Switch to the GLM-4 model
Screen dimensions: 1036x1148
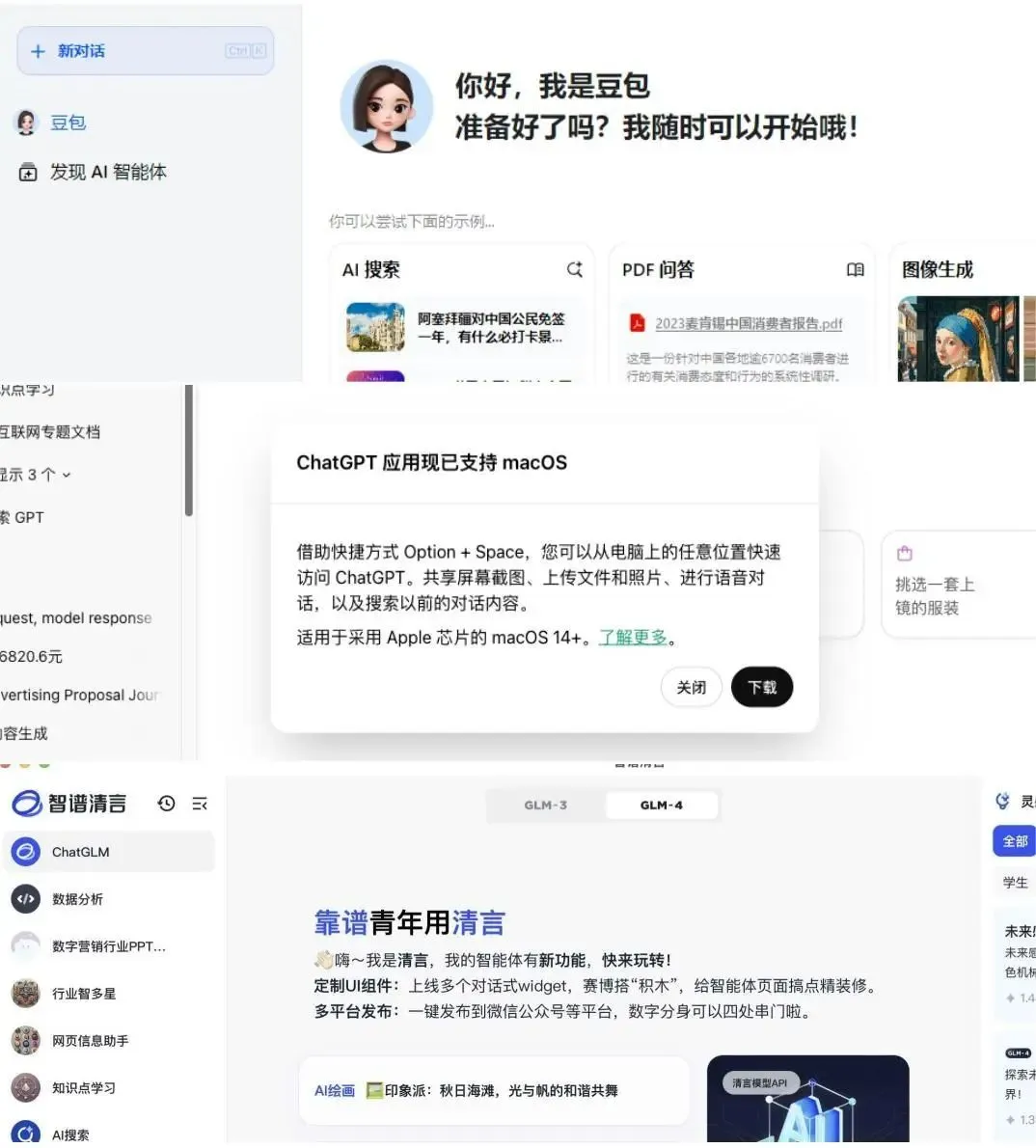pos(662,806)
